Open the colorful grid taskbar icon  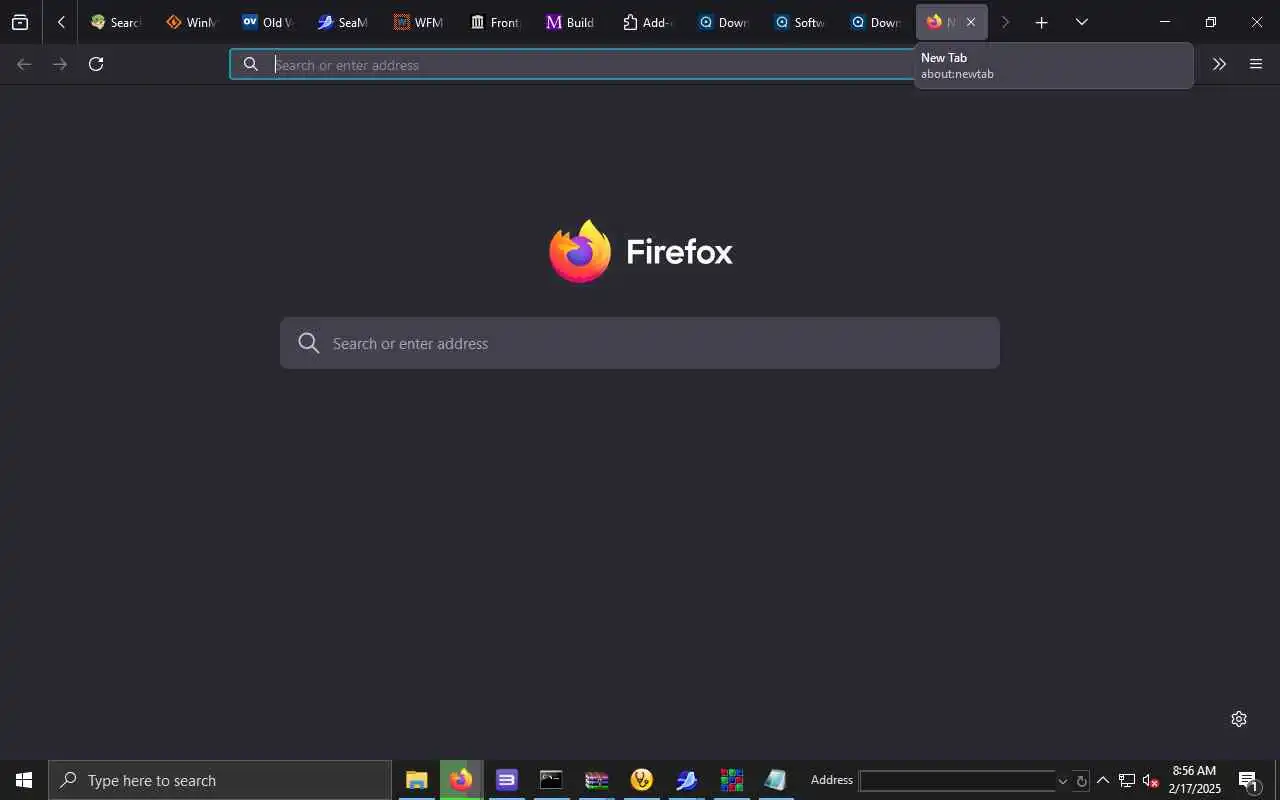click(732, 780)
